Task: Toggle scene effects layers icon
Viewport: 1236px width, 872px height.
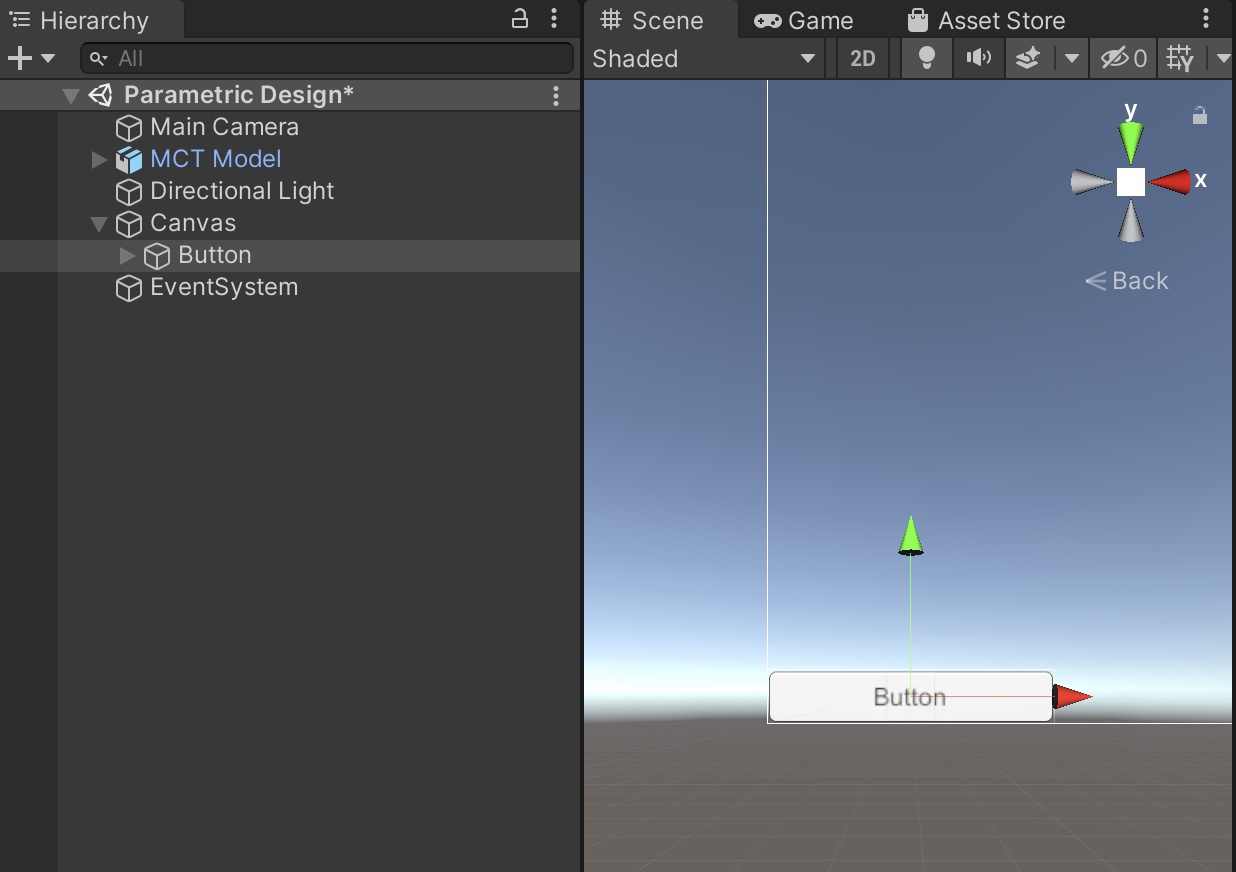Action: pos(1028,59)
